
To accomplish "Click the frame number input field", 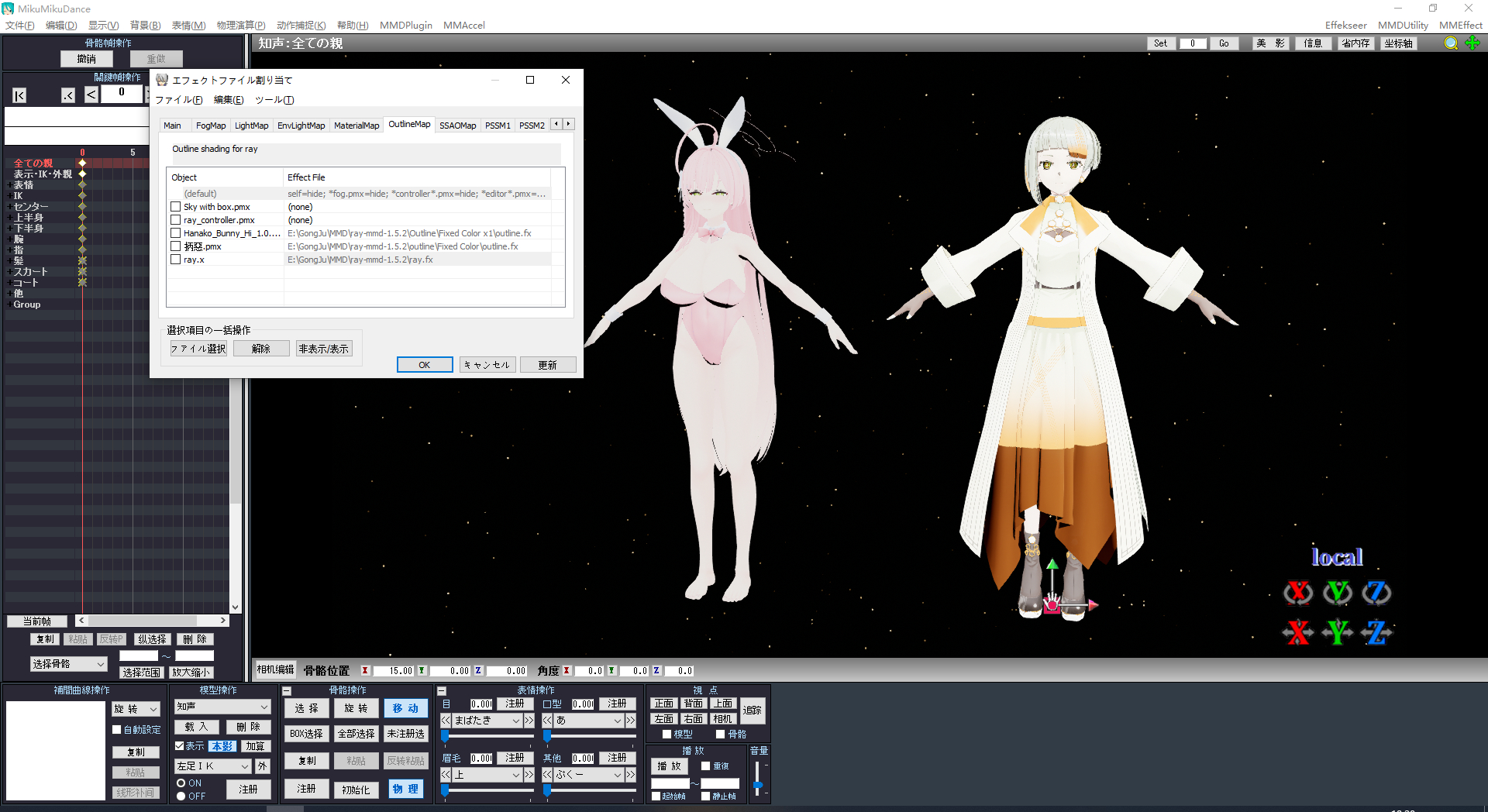I will point(122,94).
